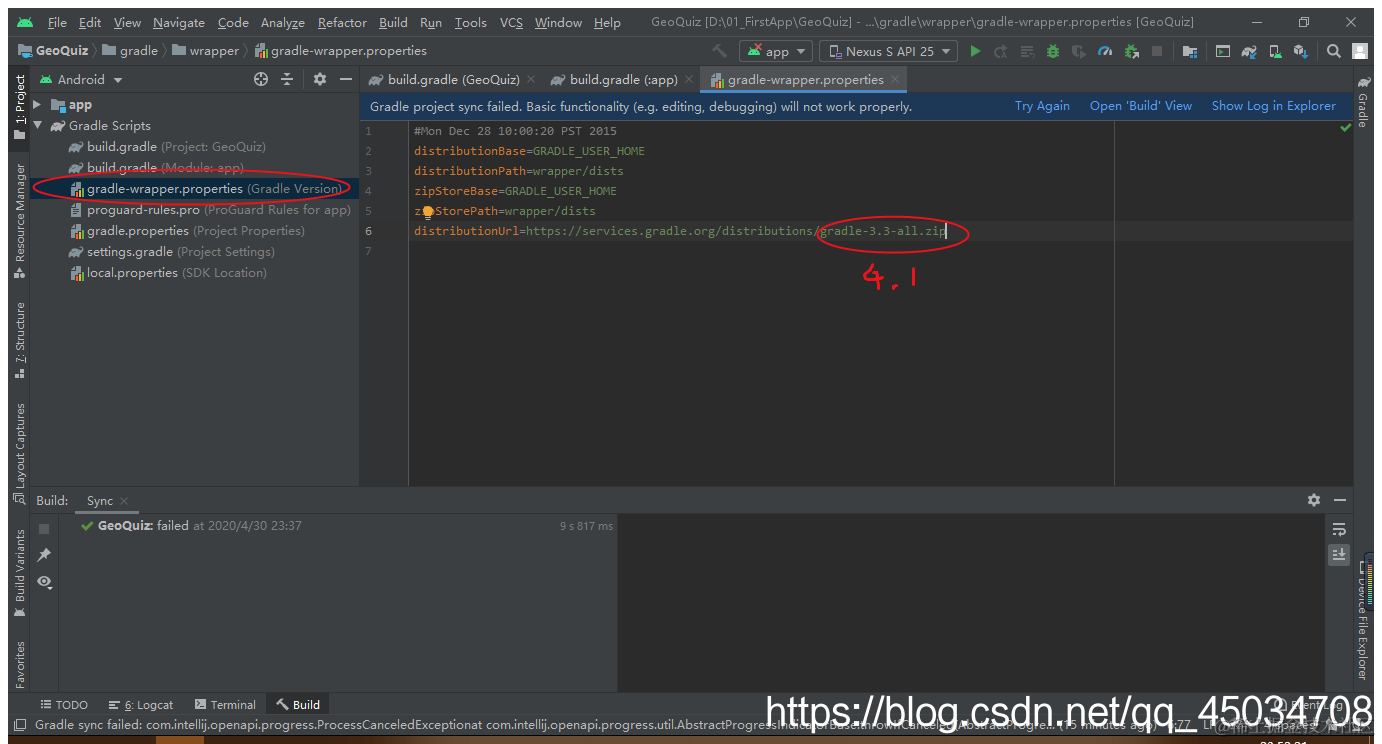Viewport: 1382px width, 744px height.
Task: Open Project Structure from the toolbar
Action: [1189, 51]
